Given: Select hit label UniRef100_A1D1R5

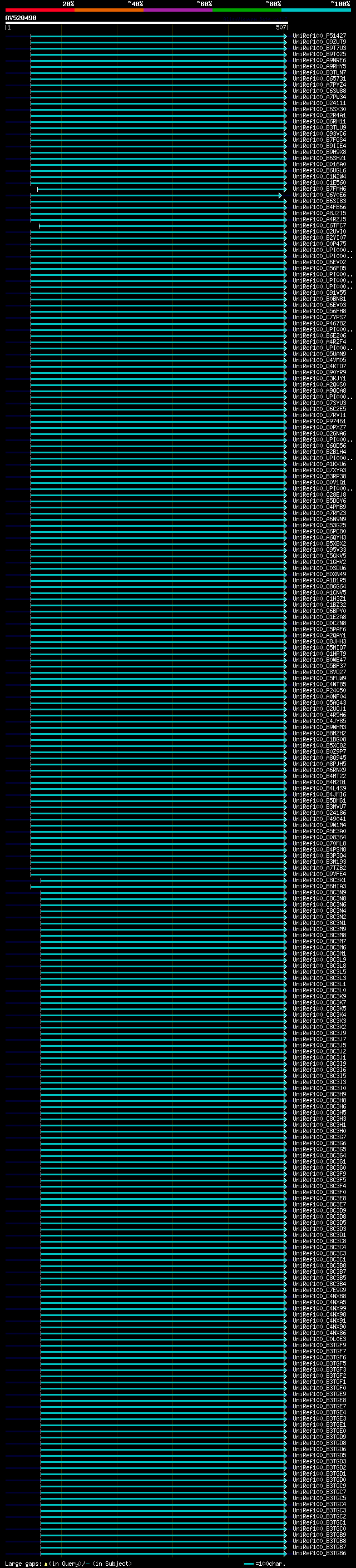Looking at the screenshot, I should pyautogui.click(x=319, y=580).
